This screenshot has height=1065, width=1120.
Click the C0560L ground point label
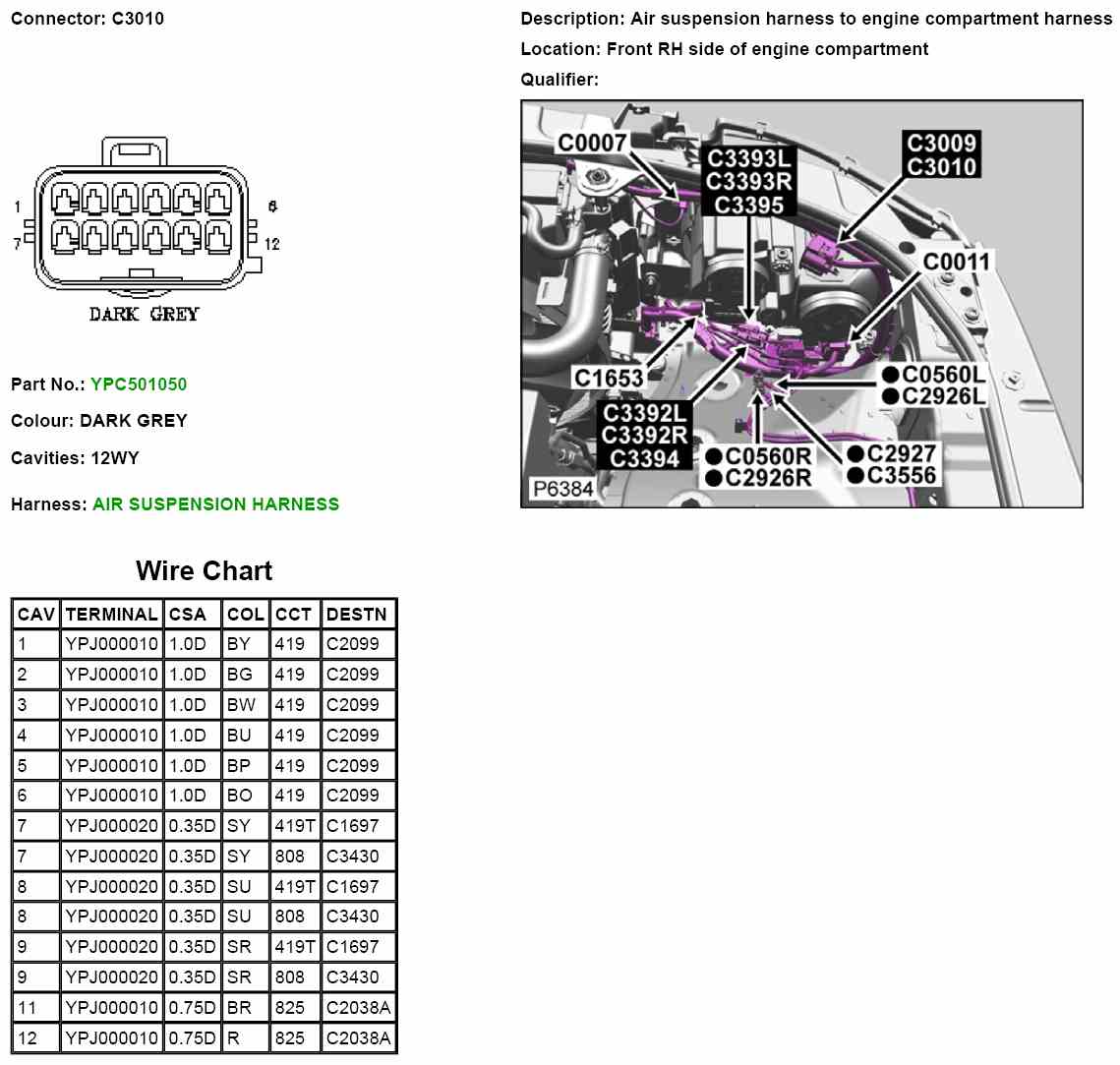pos(942,375)
